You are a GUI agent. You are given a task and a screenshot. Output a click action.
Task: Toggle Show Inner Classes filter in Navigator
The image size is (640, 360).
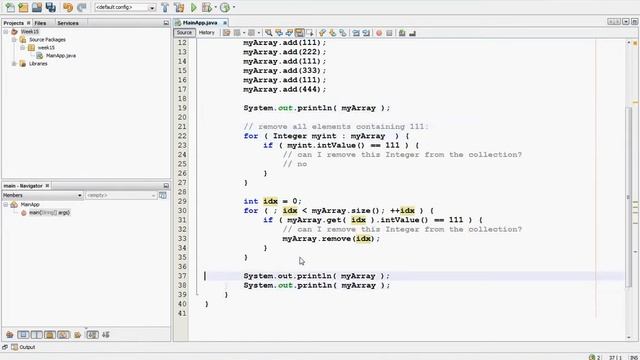point(63,335)
